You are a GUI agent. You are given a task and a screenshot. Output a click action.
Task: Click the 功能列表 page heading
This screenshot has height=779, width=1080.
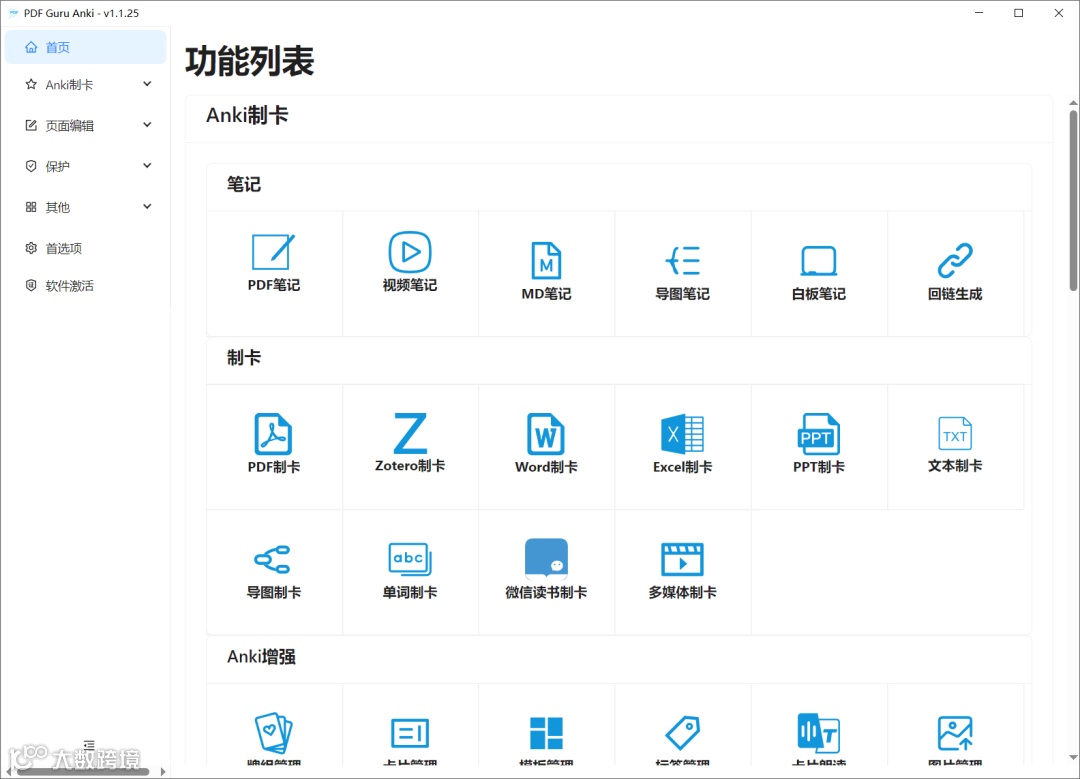[x=249, y=61]
